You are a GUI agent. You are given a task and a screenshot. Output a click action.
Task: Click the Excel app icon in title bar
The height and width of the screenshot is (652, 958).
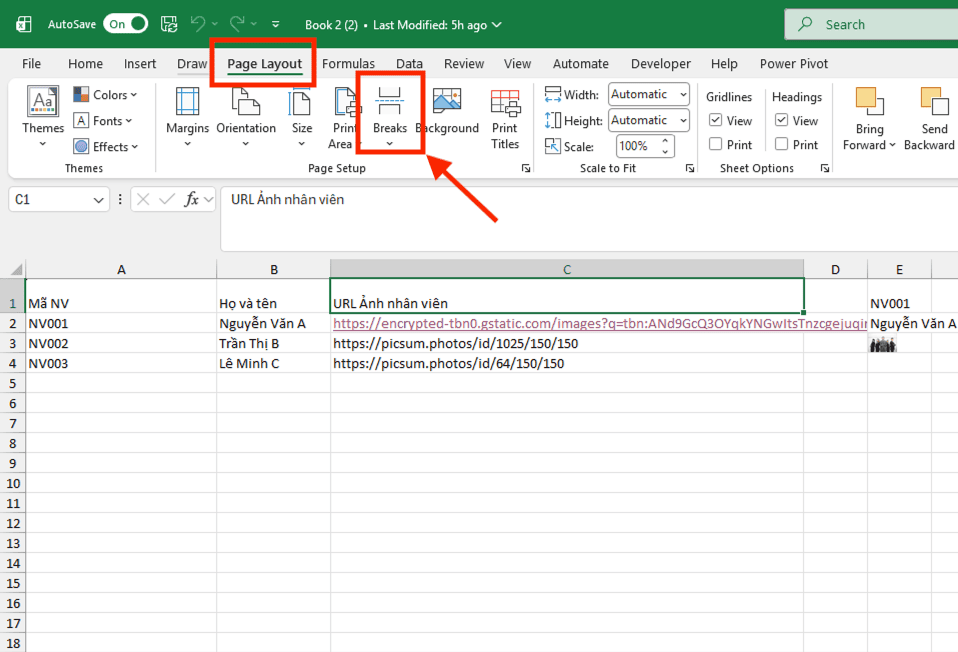[24, 24]
